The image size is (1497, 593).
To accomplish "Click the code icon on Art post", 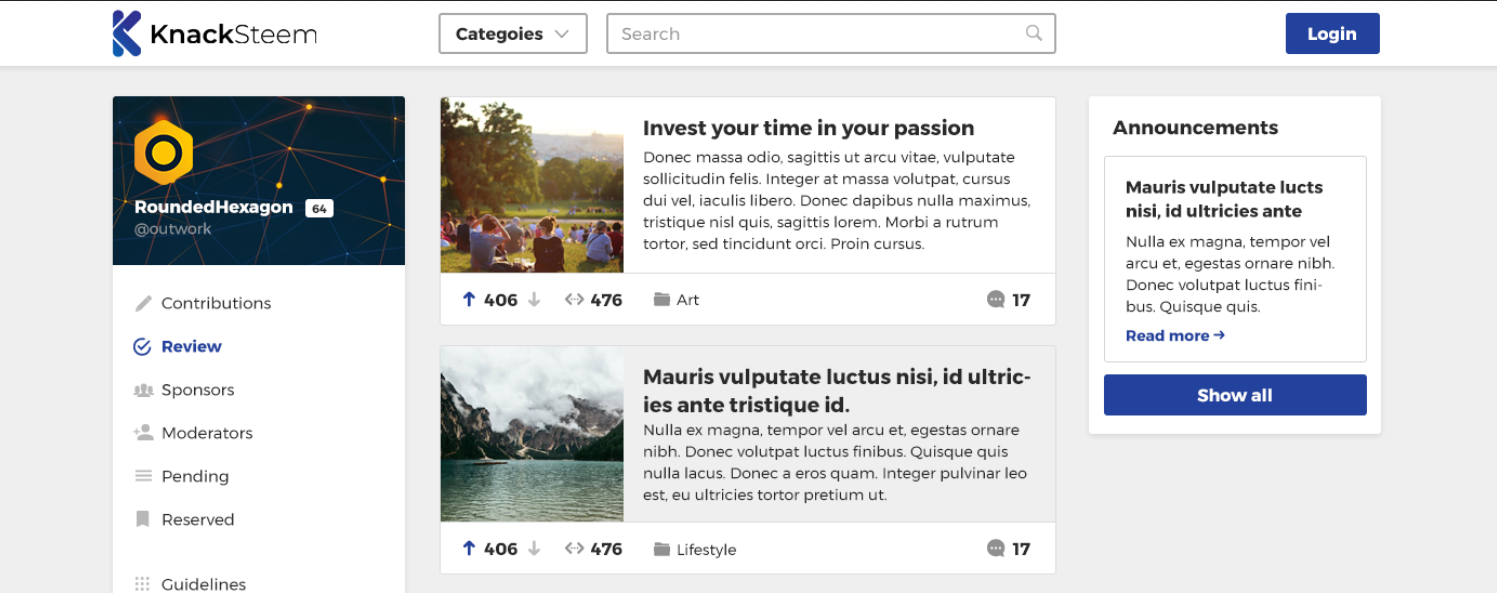I will tap(574, 299).
